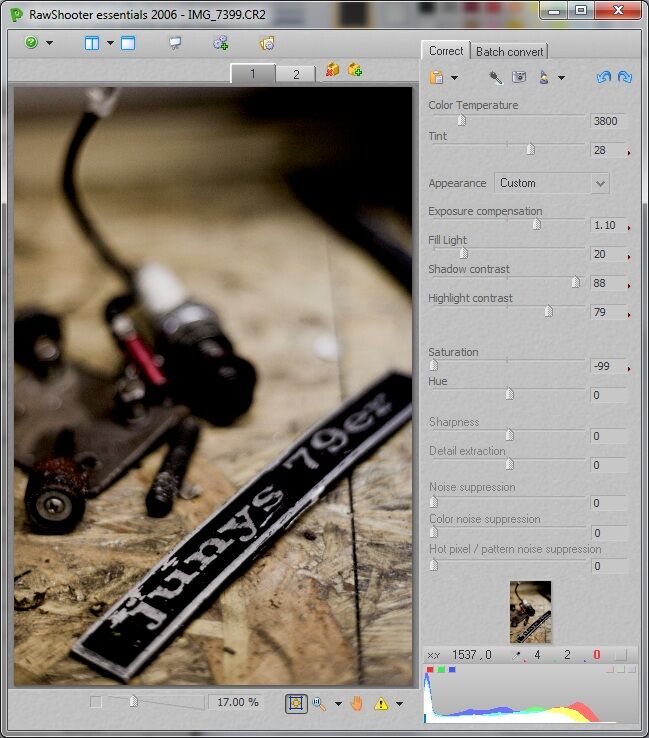The height and width of the screenshot is (738, 649).
Task: Click the undo arrow in Correct panel
Action: (603, 77)
